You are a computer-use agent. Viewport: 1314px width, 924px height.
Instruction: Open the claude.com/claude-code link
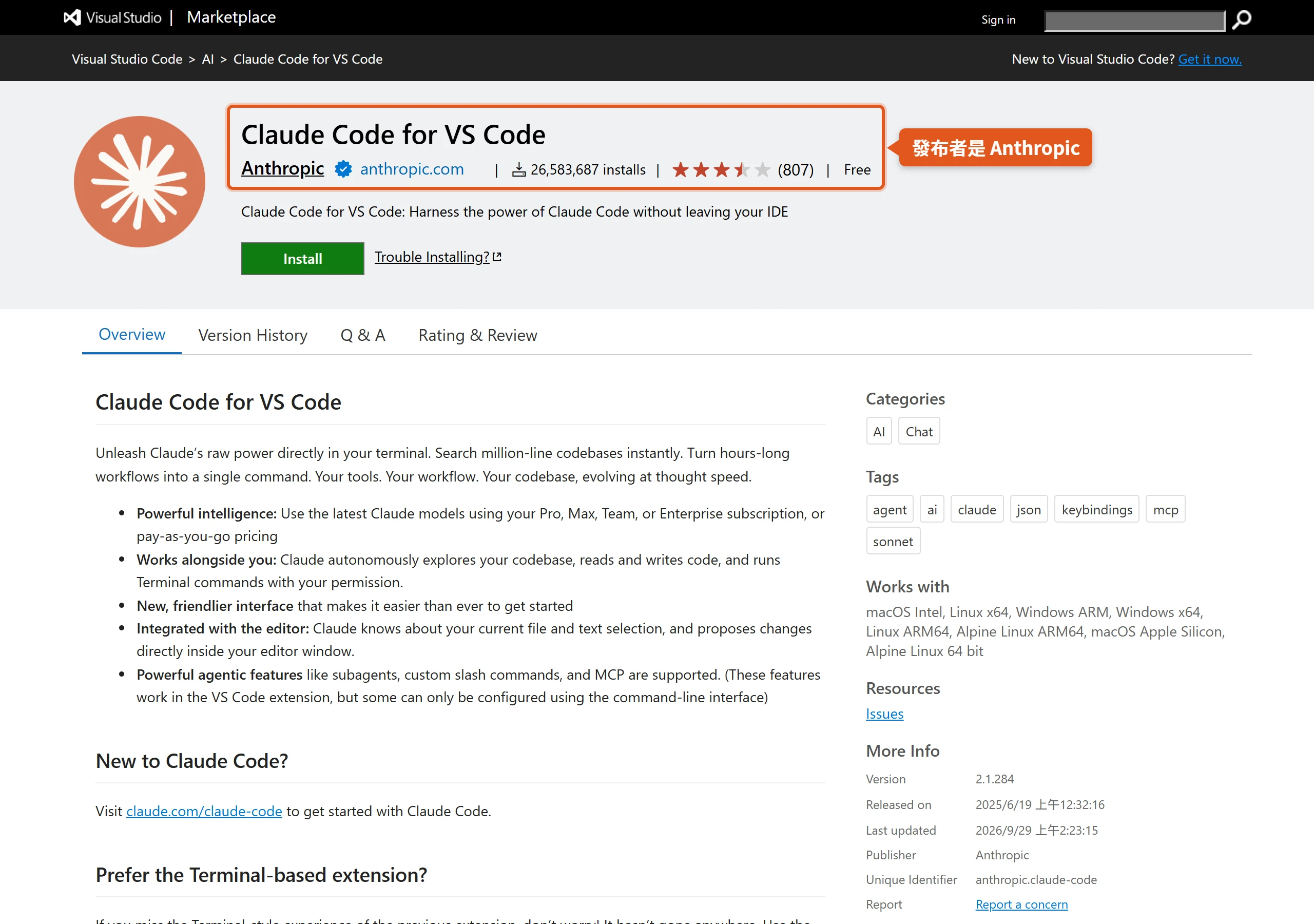click(x=204, y=811)
